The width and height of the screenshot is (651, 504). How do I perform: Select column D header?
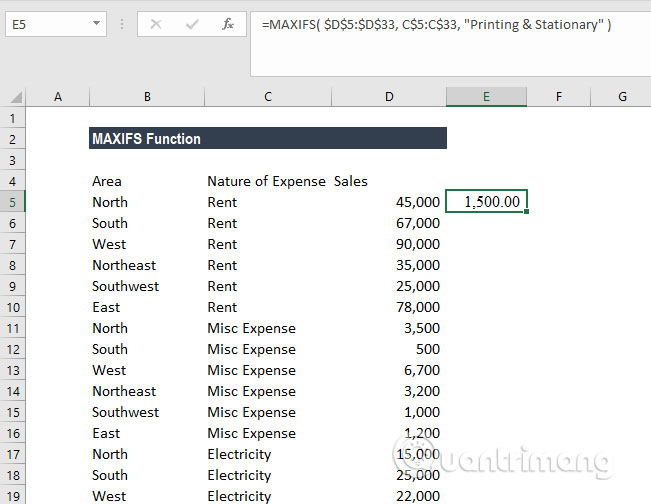click(x=389, y=97)
